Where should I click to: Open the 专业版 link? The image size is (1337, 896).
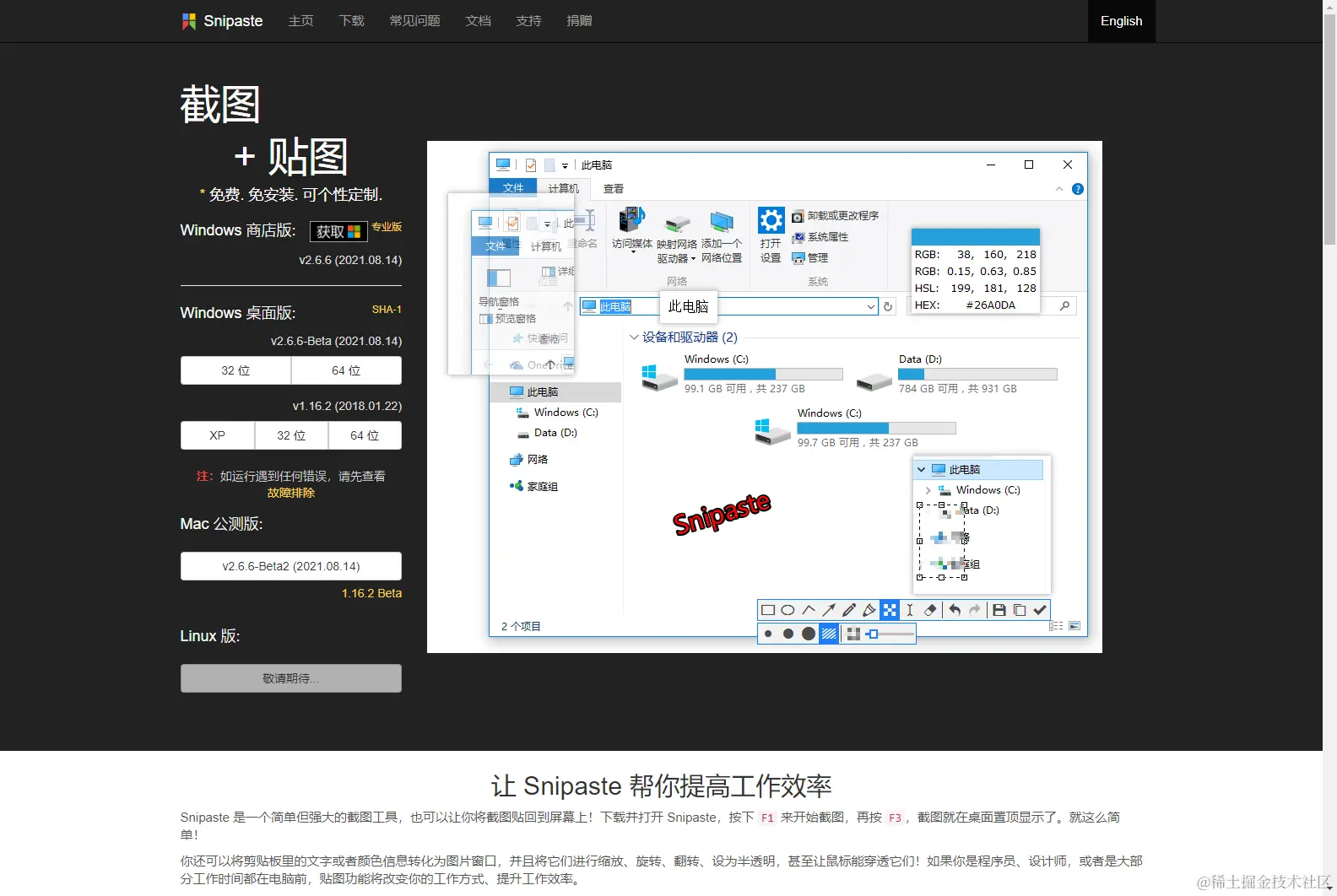coord(387,227)
